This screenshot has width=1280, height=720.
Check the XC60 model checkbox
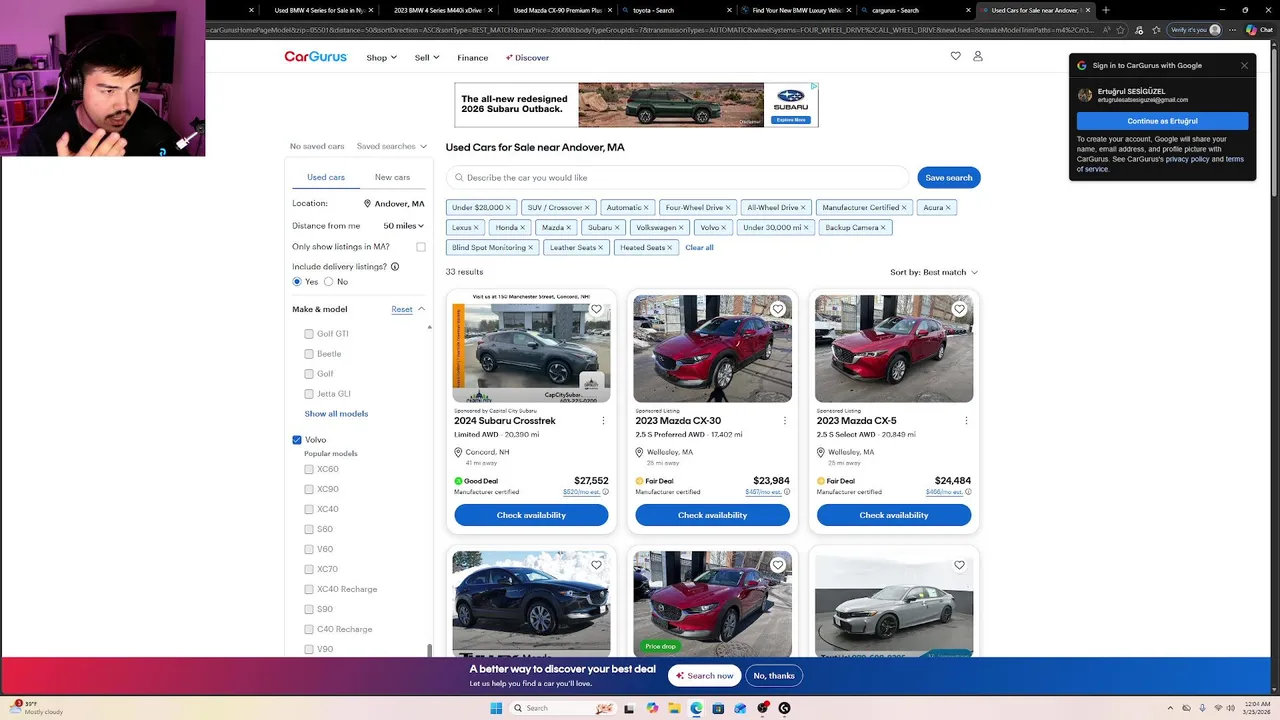coord(309,469)
